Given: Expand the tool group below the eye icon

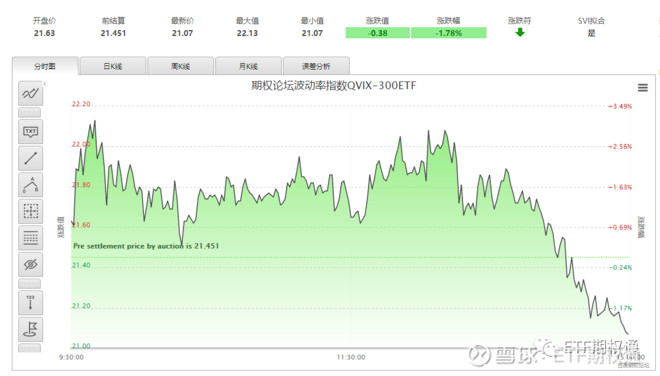Looking at the screenshot, I should (30, 283).
